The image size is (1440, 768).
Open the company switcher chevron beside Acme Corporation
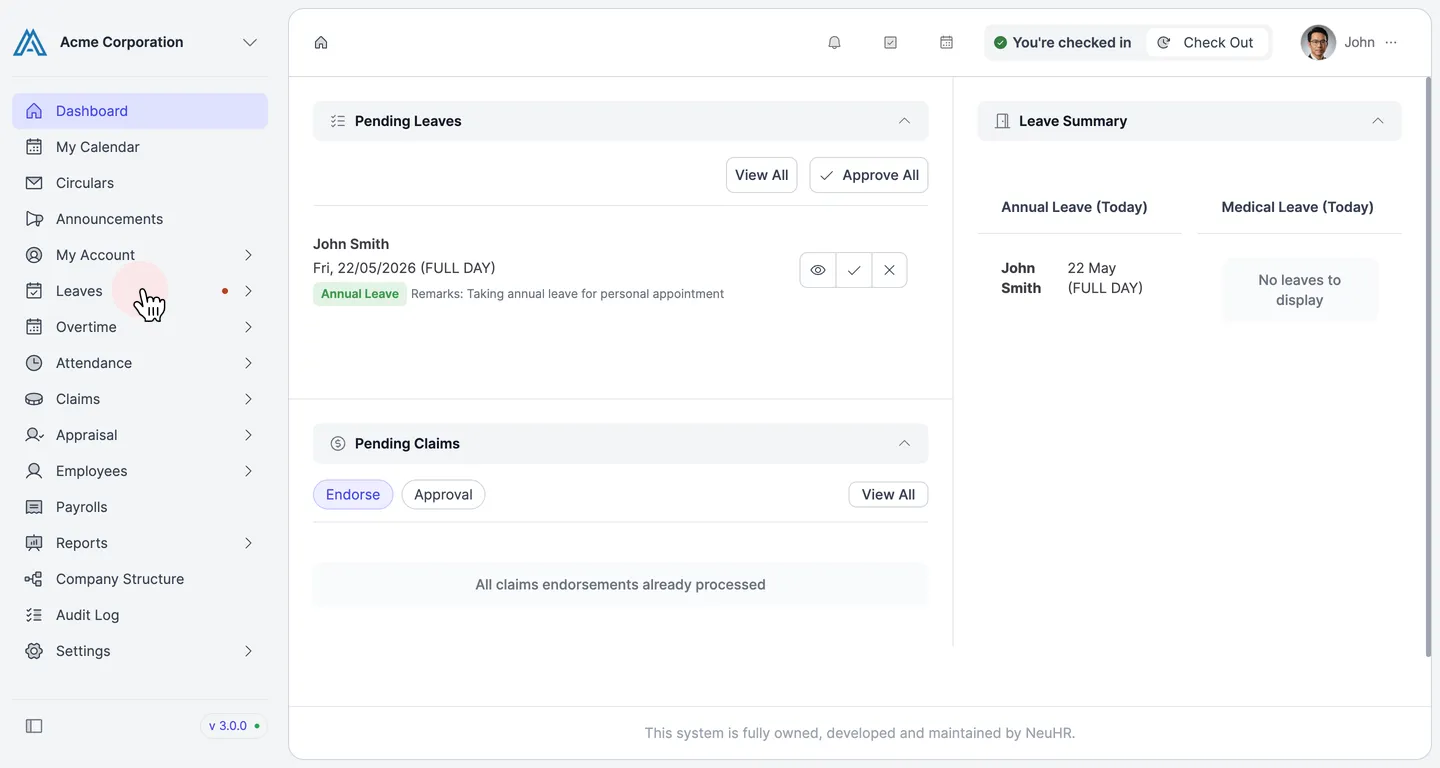[250, 42]
